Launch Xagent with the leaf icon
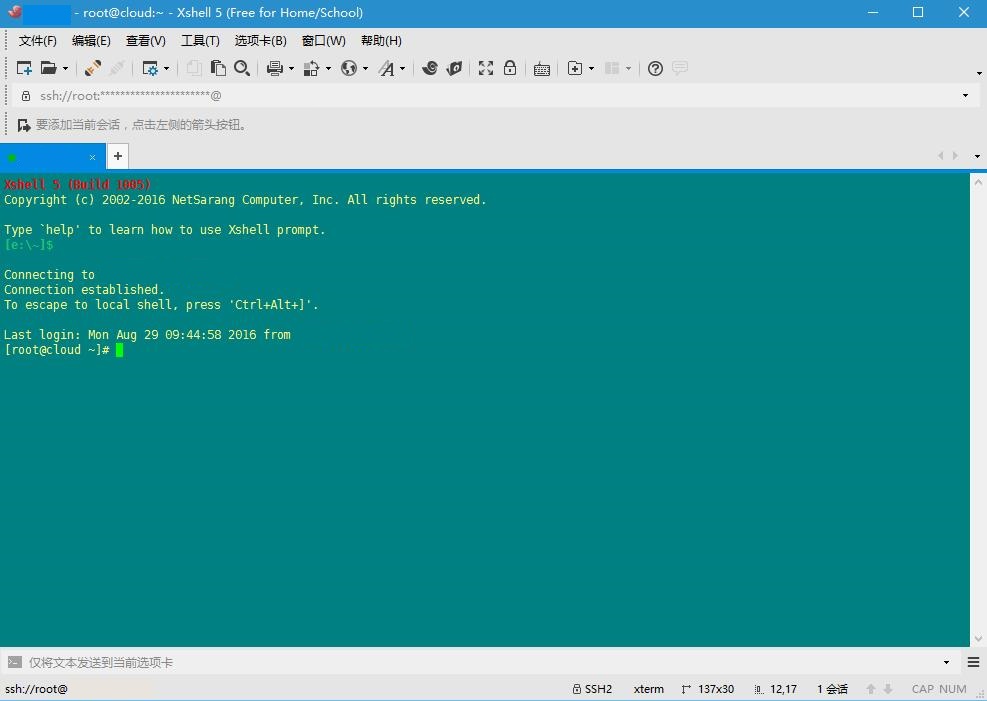This screenshot has height=701, width=987. tap(454, 68)
